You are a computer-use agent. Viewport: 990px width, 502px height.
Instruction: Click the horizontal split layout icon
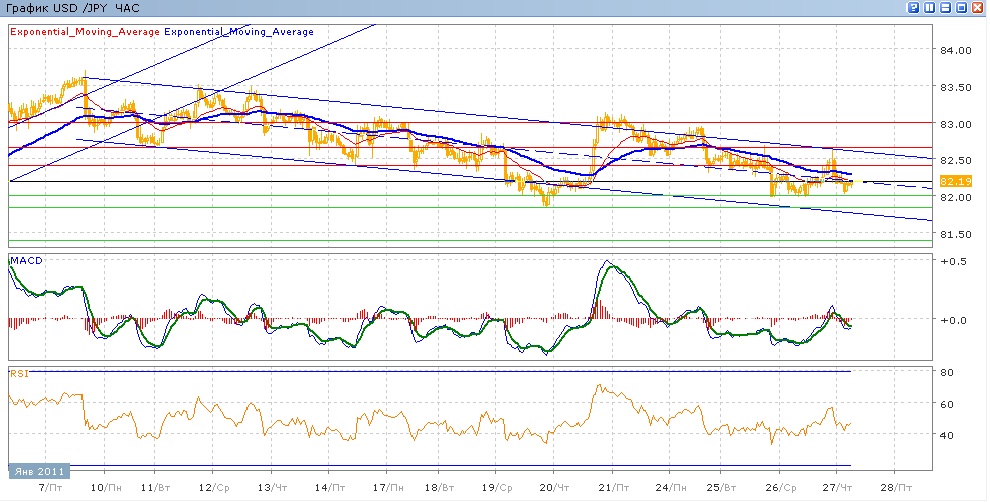(x=945, y=8)
